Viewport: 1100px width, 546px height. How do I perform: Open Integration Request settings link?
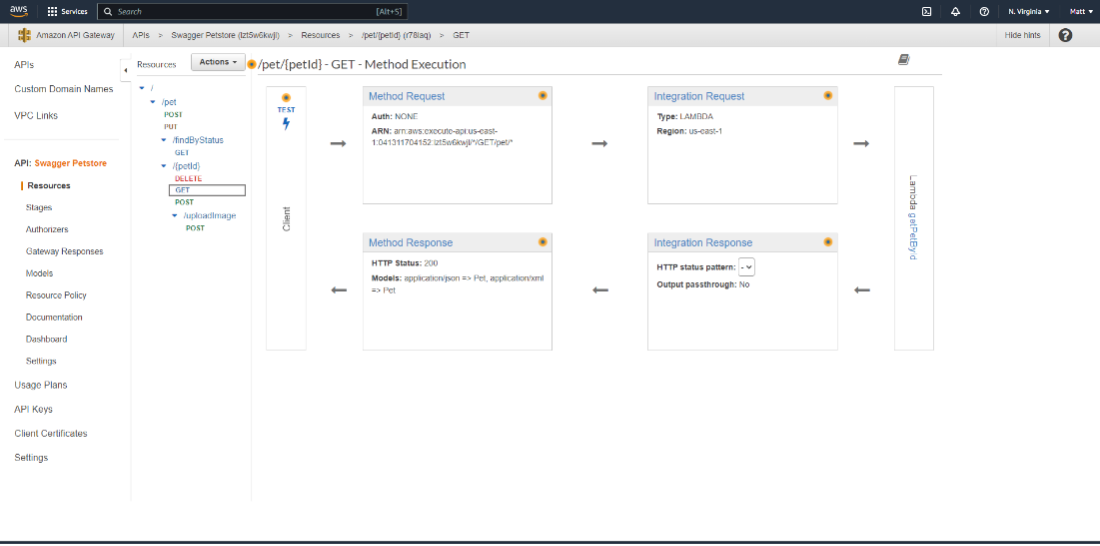pyautogui.click(x=699, y=96)
